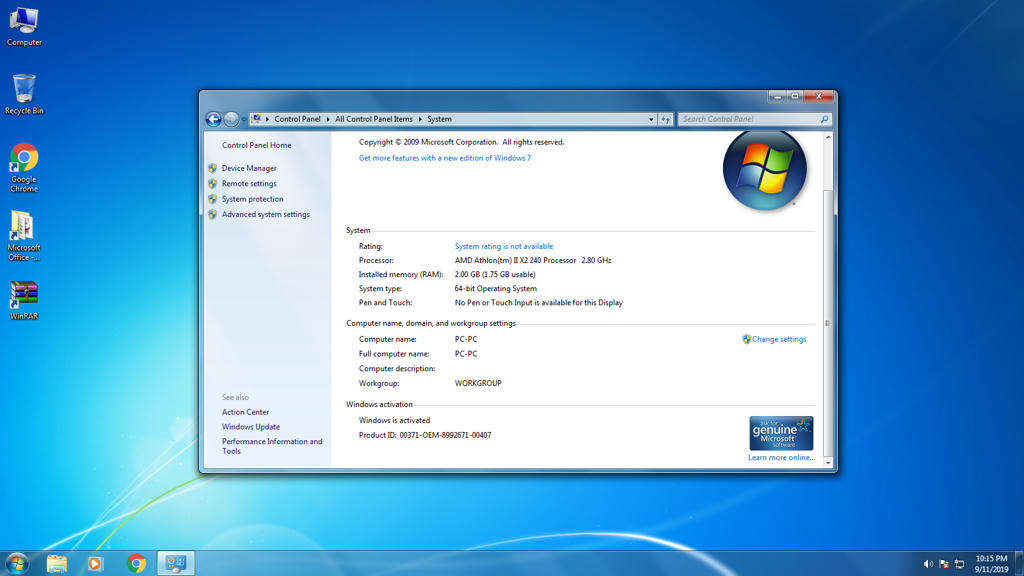Open the Microsoft Office desktop shortcut
1024x576 pixels.
point(24,236)
